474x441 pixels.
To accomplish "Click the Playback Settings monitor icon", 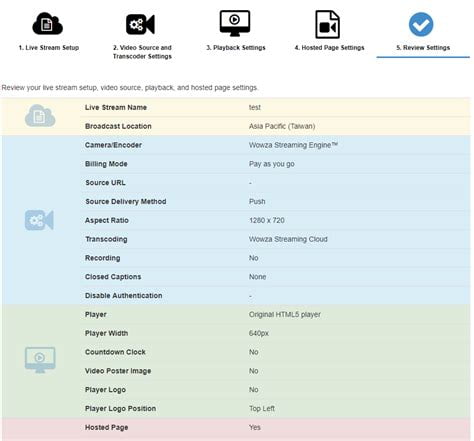I will (x=235, y=23).
